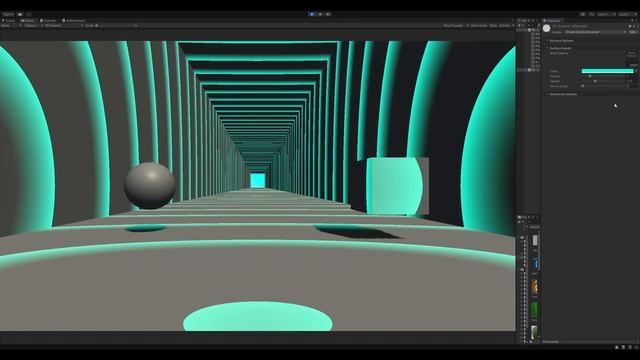The image size is (640, 360).
Task: Expand the Advanced Options section
Action: pyautogui.click(x=562, y=94)
